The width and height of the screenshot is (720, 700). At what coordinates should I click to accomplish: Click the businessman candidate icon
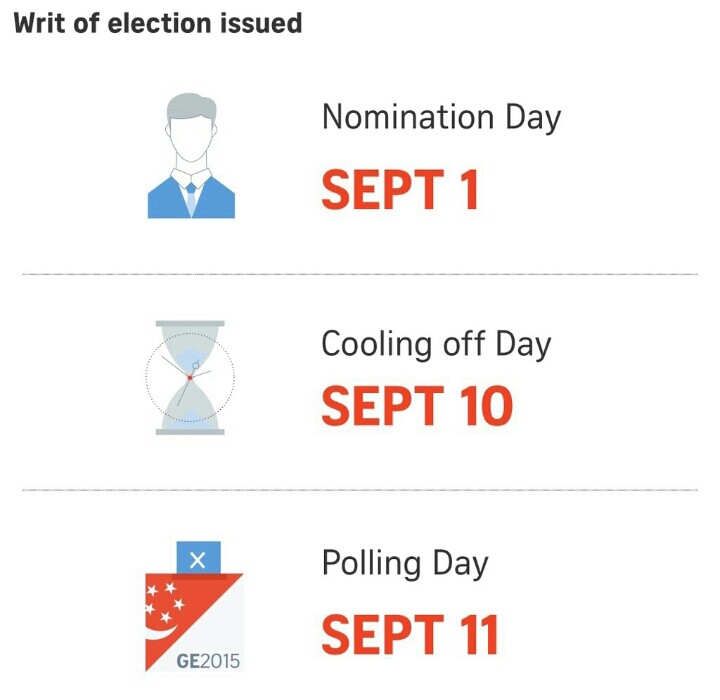tap(191, 156)
